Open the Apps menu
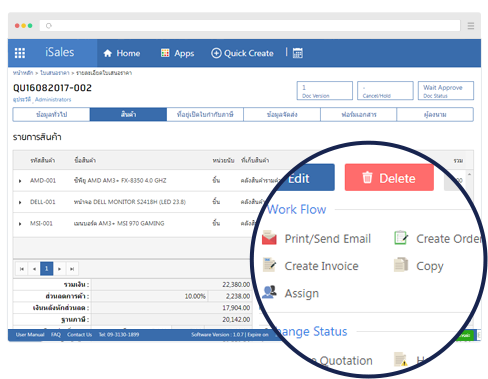This screenshot has height=379, width=488. [177, 53]
